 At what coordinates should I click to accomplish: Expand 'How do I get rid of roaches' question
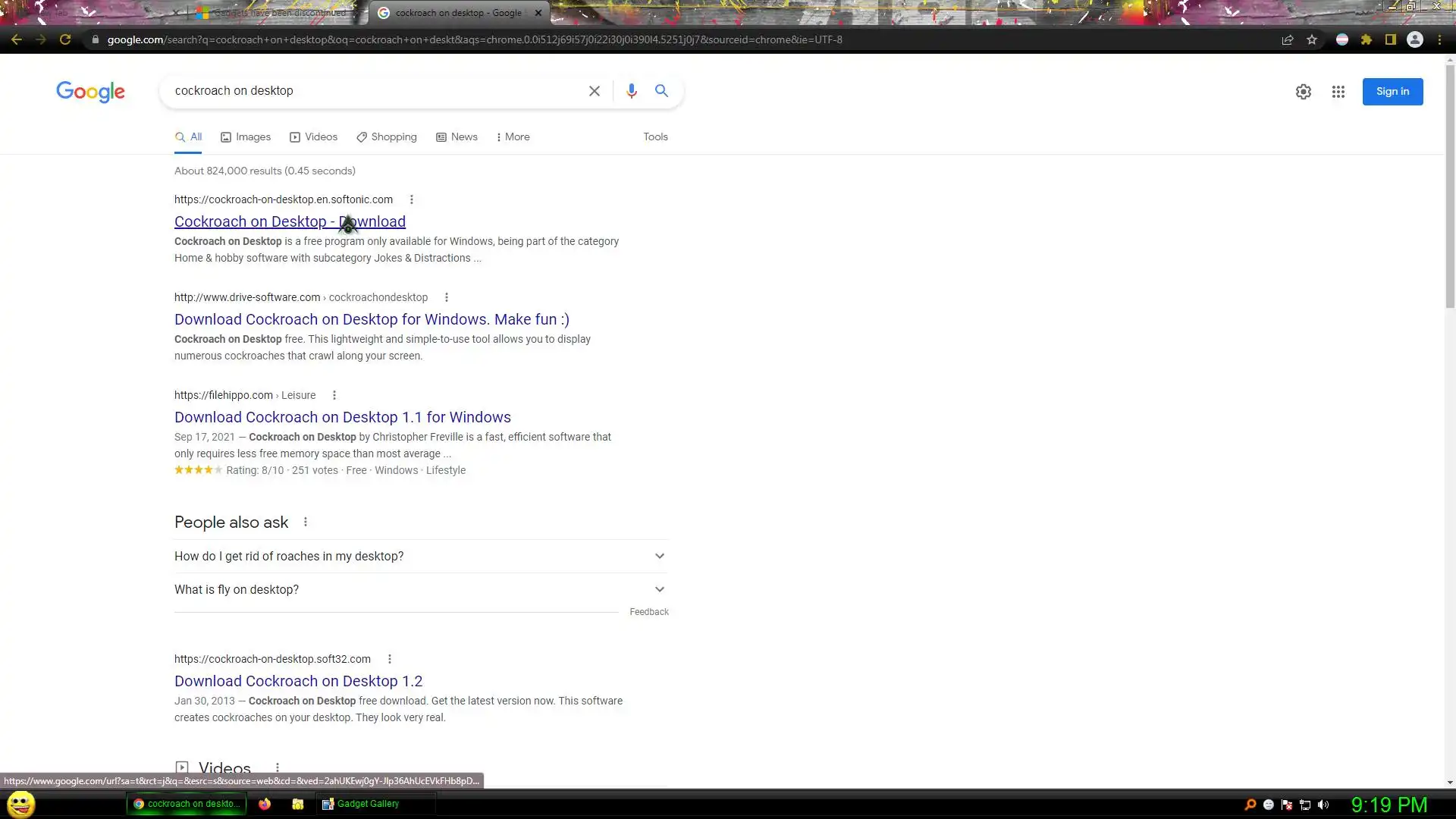pyautogui.click(x=659, y=556)
